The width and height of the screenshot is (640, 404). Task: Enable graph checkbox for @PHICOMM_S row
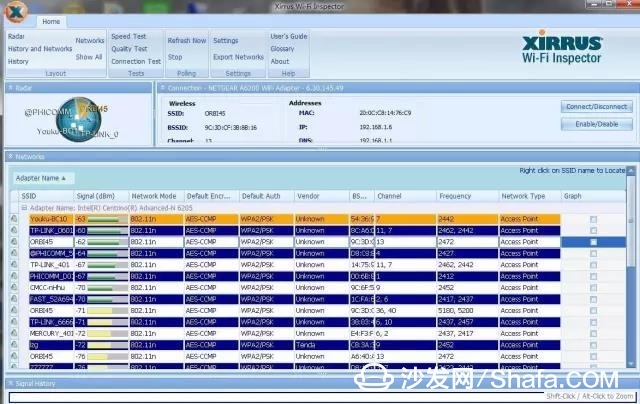pos(593,253)
